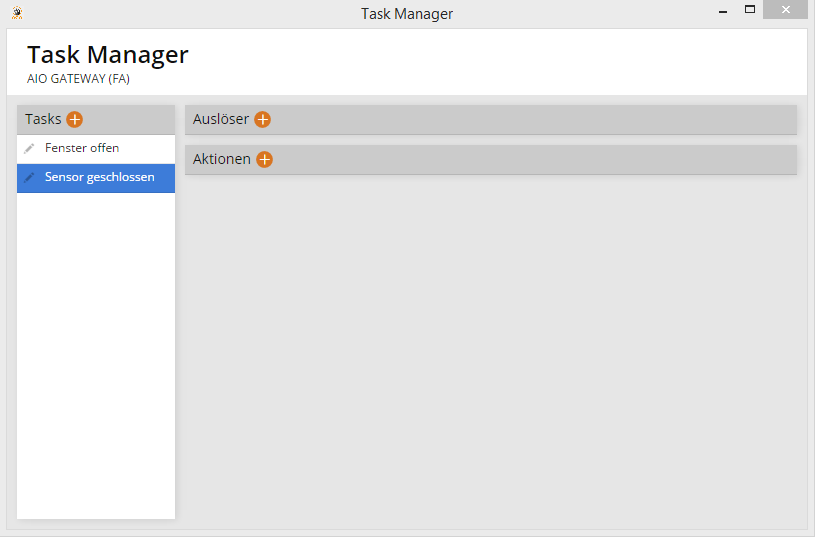Click the large Task Manager heading
Screen dimensions: 815x537
coord(107,55)
